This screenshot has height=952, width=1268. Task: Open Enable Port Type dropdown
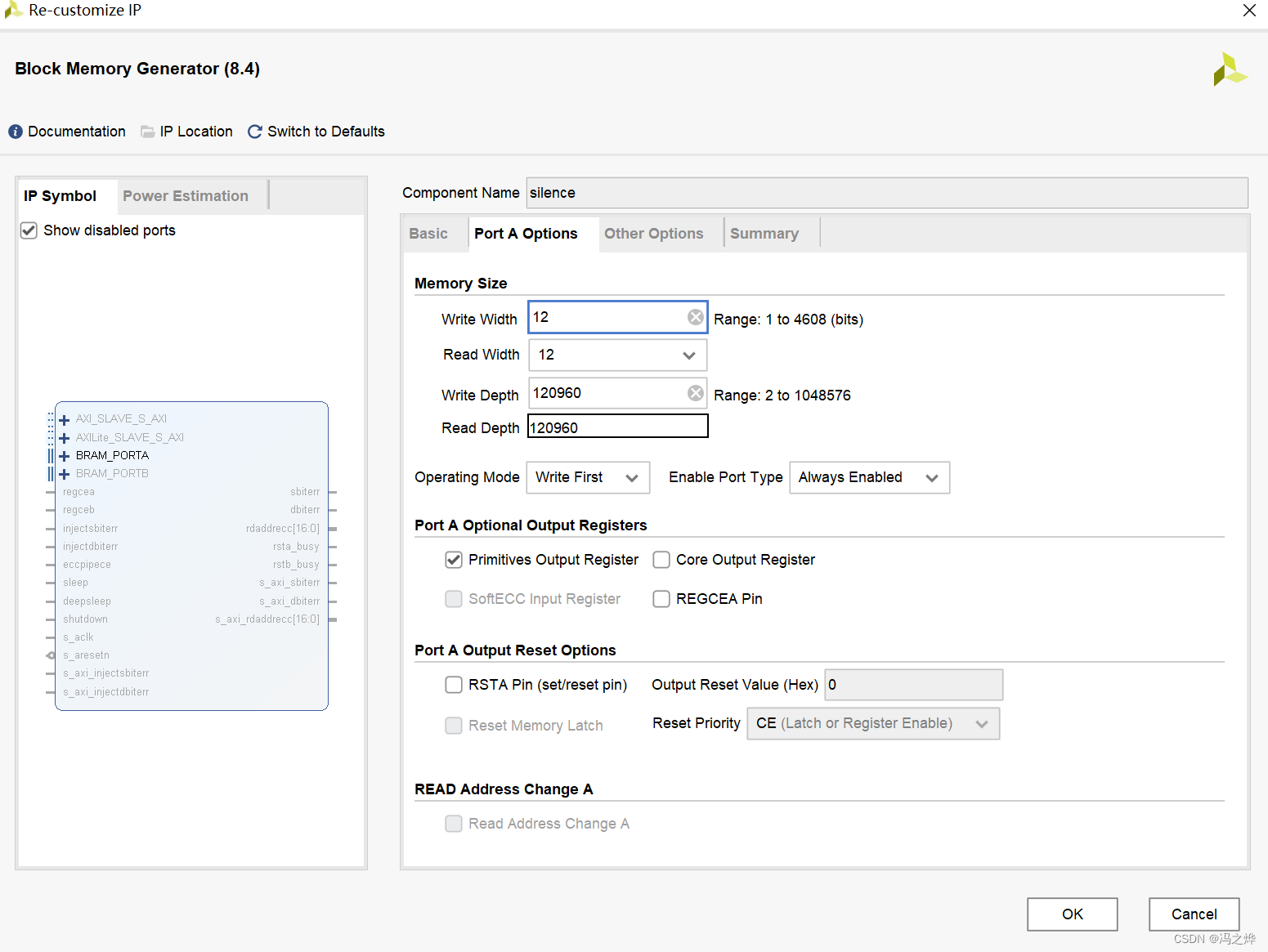pyautogui.click(x=869, y=477)
